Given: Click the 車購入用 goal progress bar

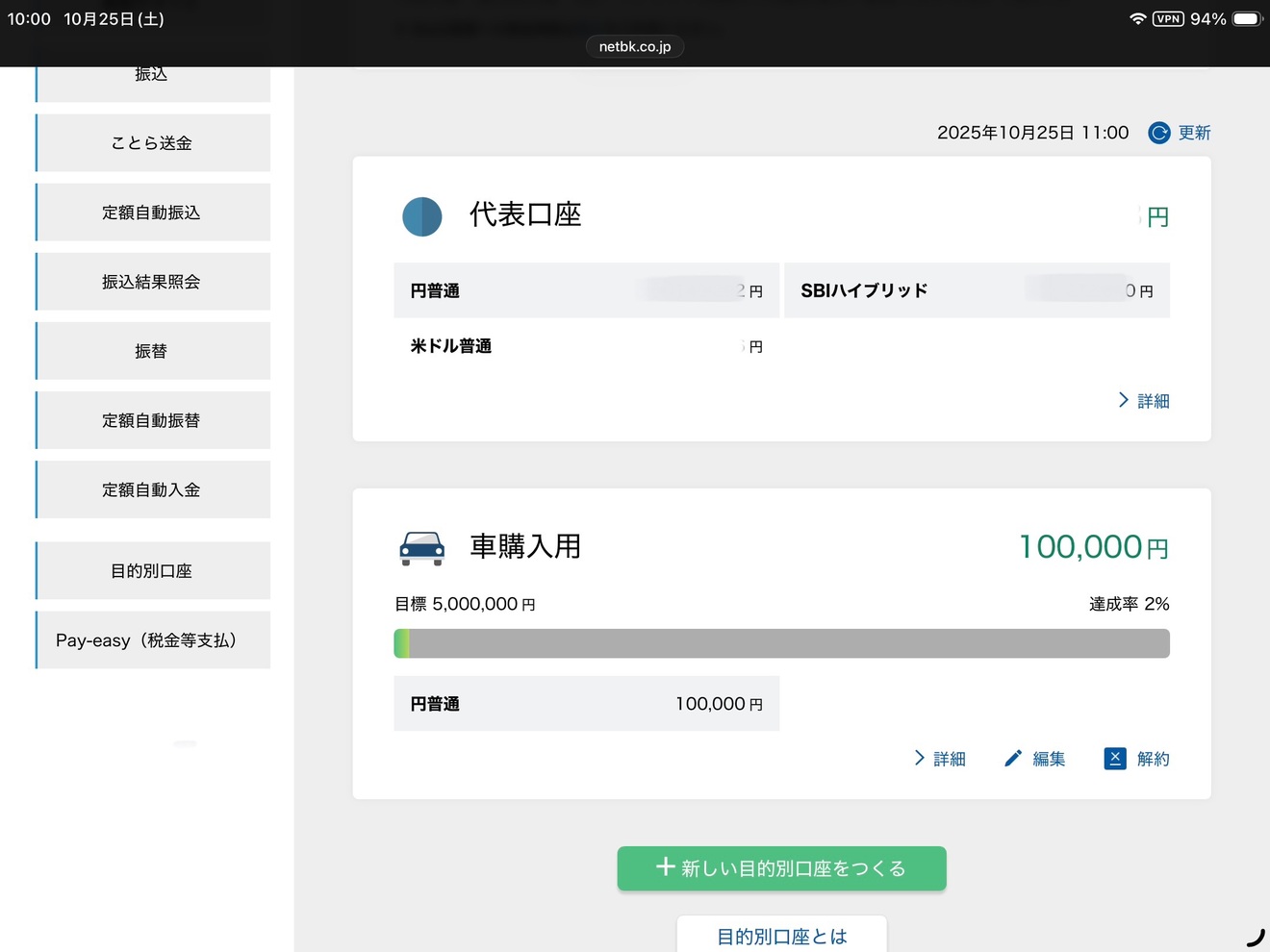Looking at the screenshot, I should click(x=781, y=643).
